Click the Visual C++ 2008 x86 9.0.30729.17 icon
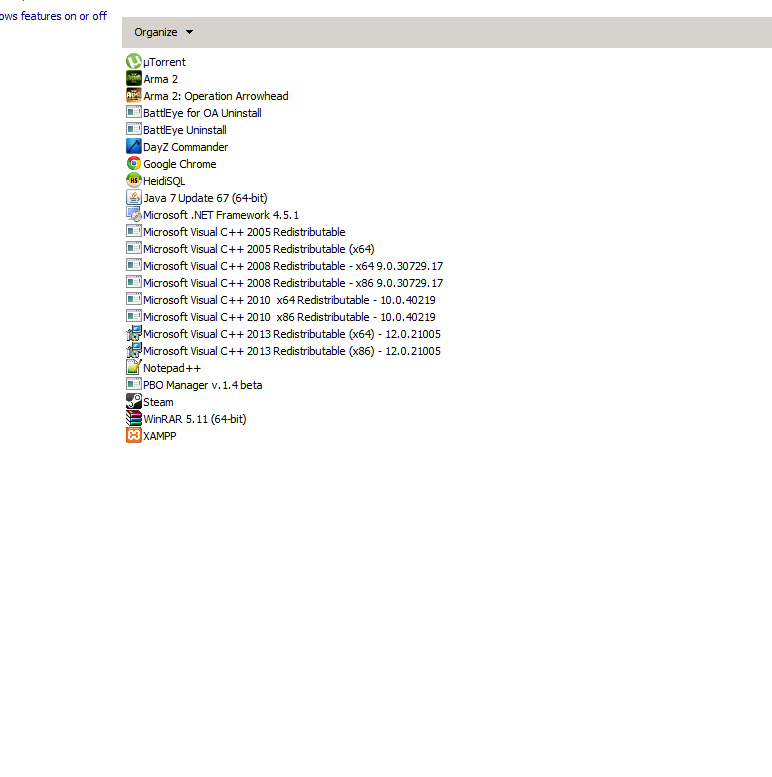 pyautogui.click(x=134, y=282)
